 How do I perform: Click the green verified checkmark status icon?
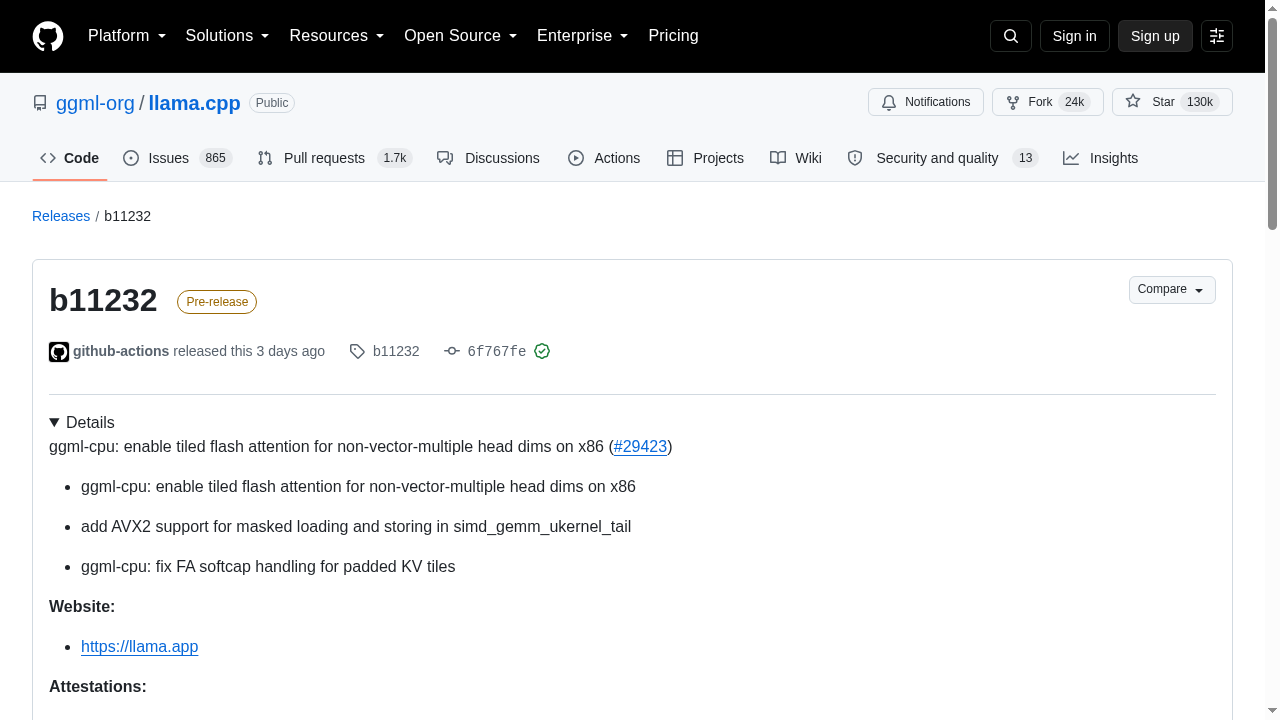pos(542,351)
